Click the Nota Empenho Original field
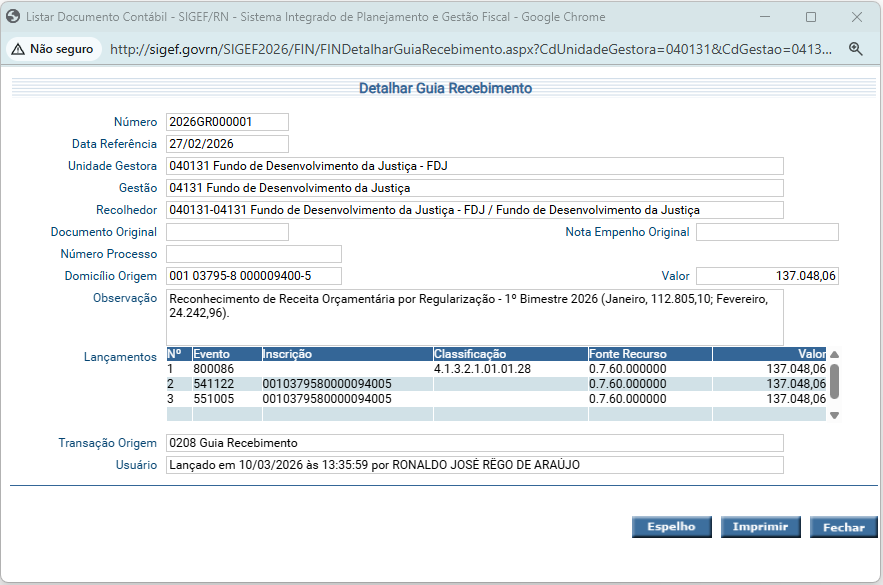This screenshot has height=585, width=883. 766,232
